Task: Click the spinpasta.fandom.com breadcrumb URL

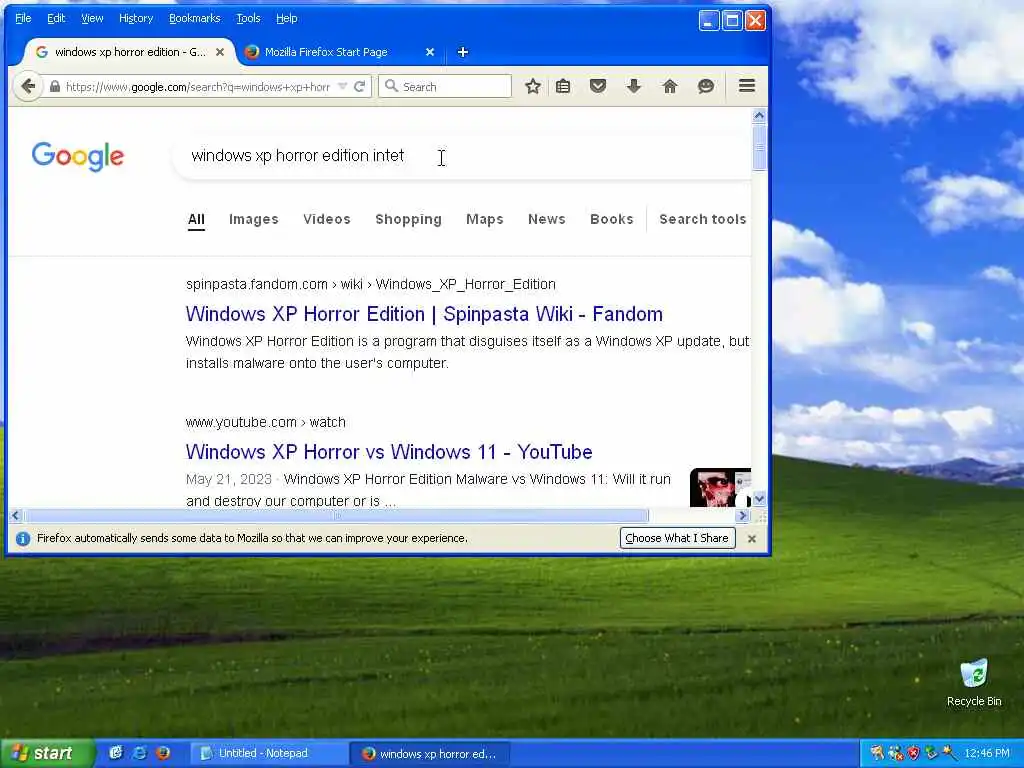Action: (370, 284)
